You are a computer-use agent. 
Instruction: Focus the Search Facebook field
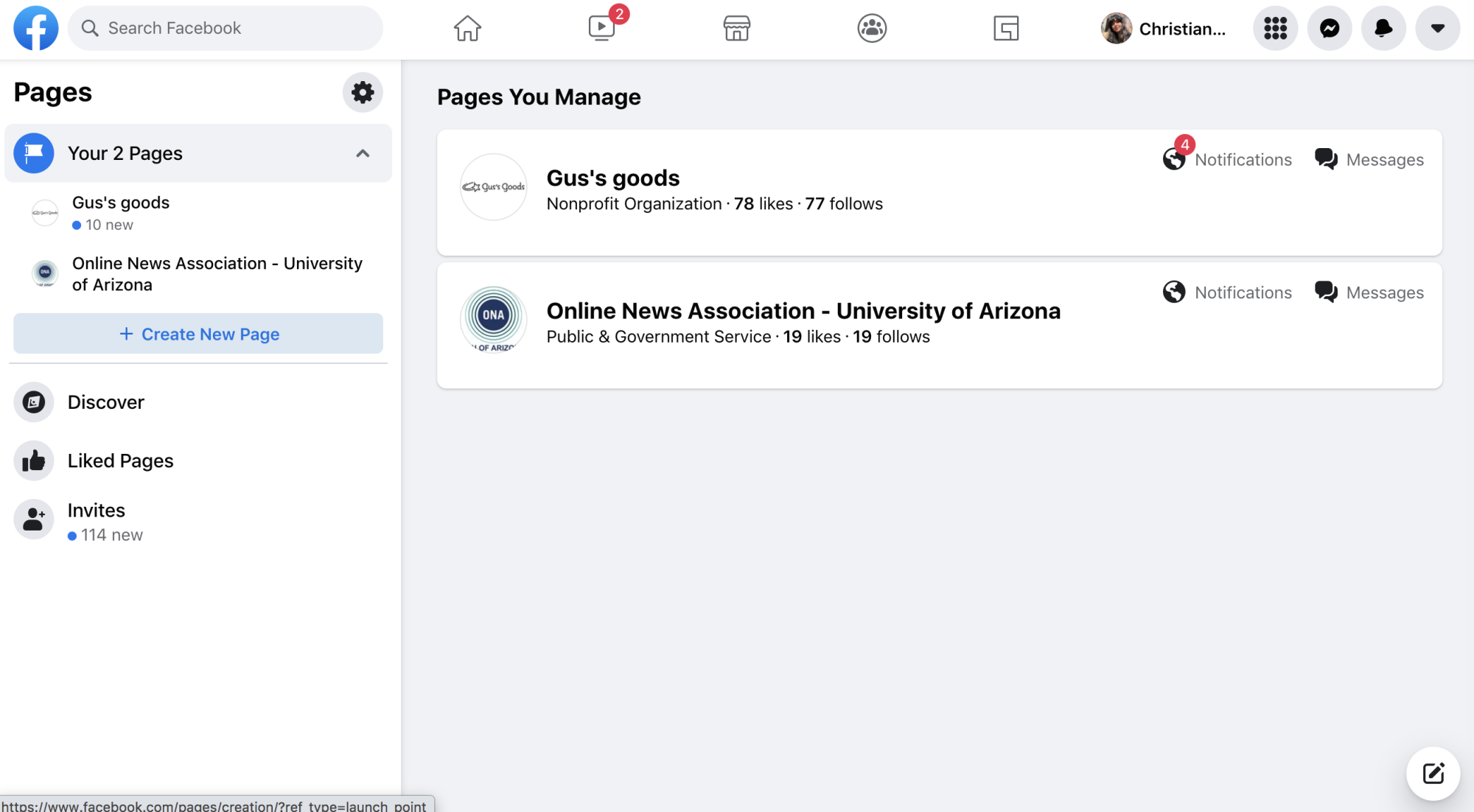point(226,28)
